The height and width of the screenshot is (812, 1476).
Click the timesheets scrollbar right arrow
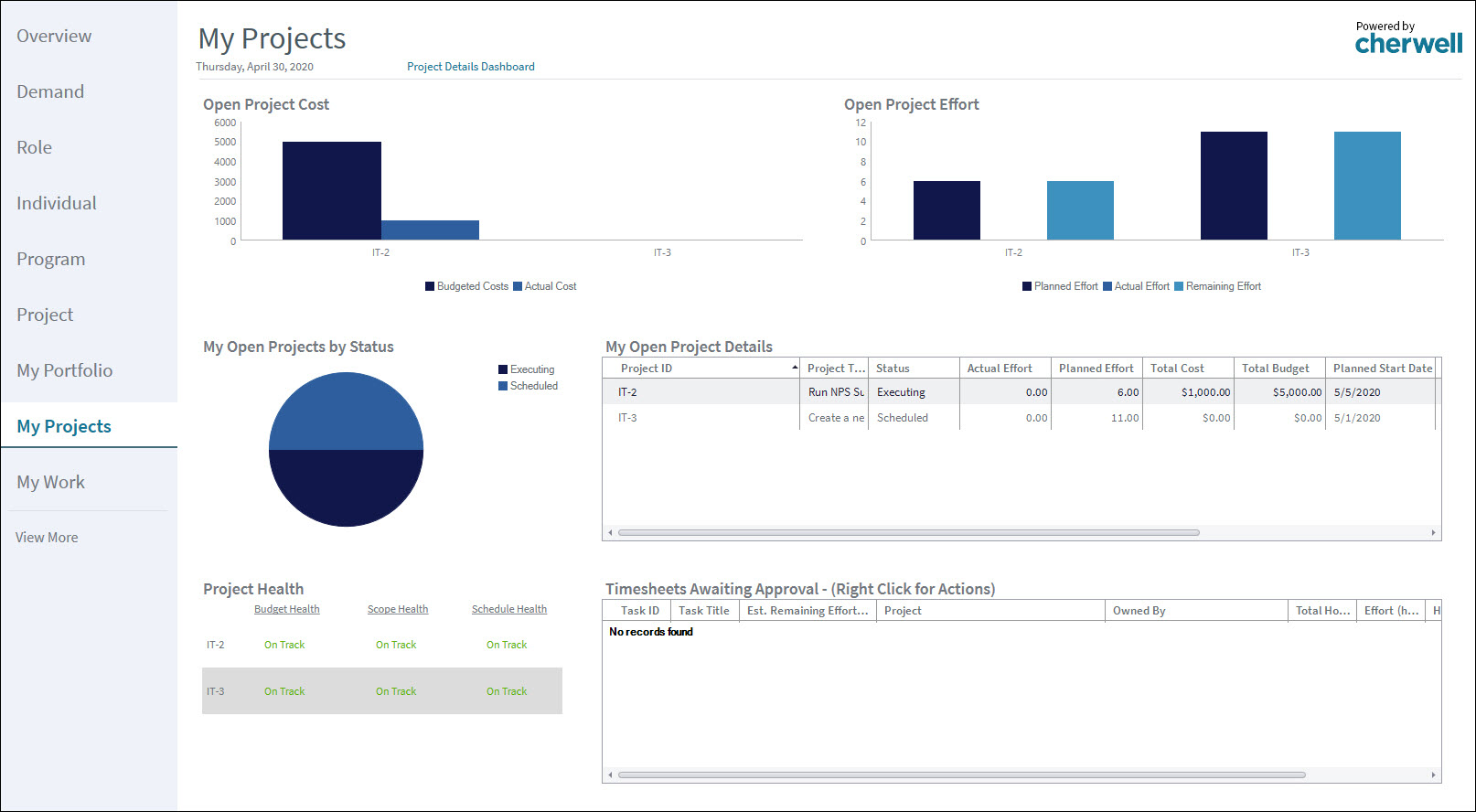click(1433, 775)
